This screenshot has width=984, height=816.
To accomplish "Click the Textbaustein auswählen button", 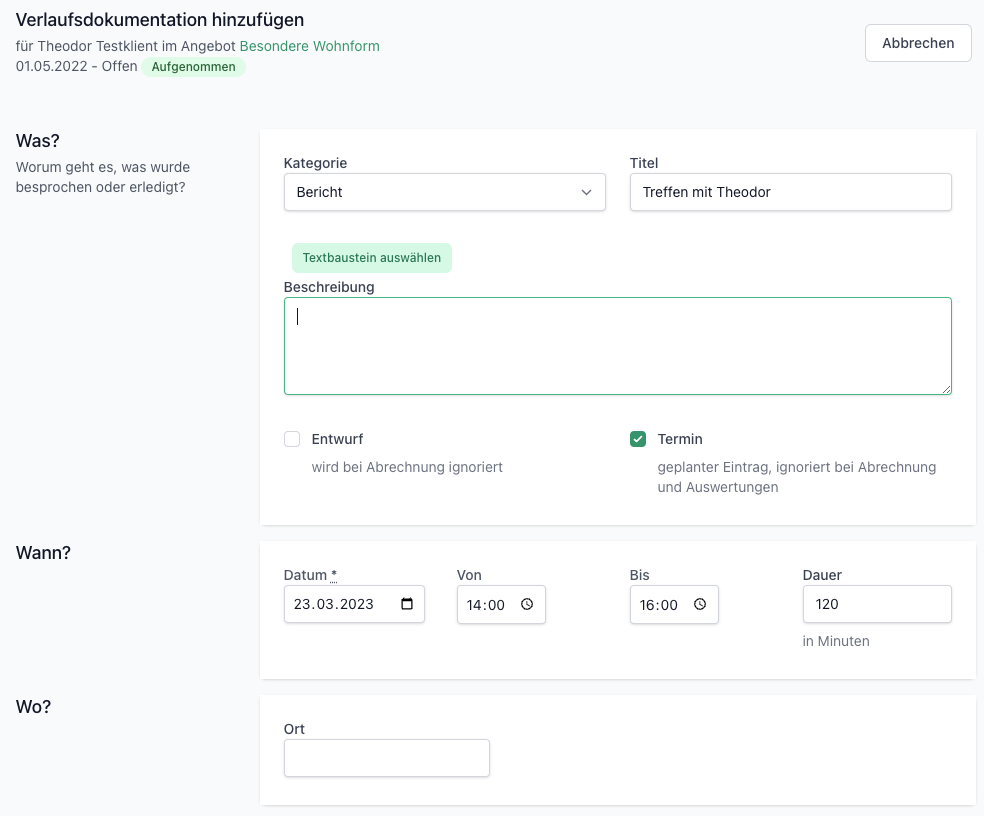I will coord(372,258).
